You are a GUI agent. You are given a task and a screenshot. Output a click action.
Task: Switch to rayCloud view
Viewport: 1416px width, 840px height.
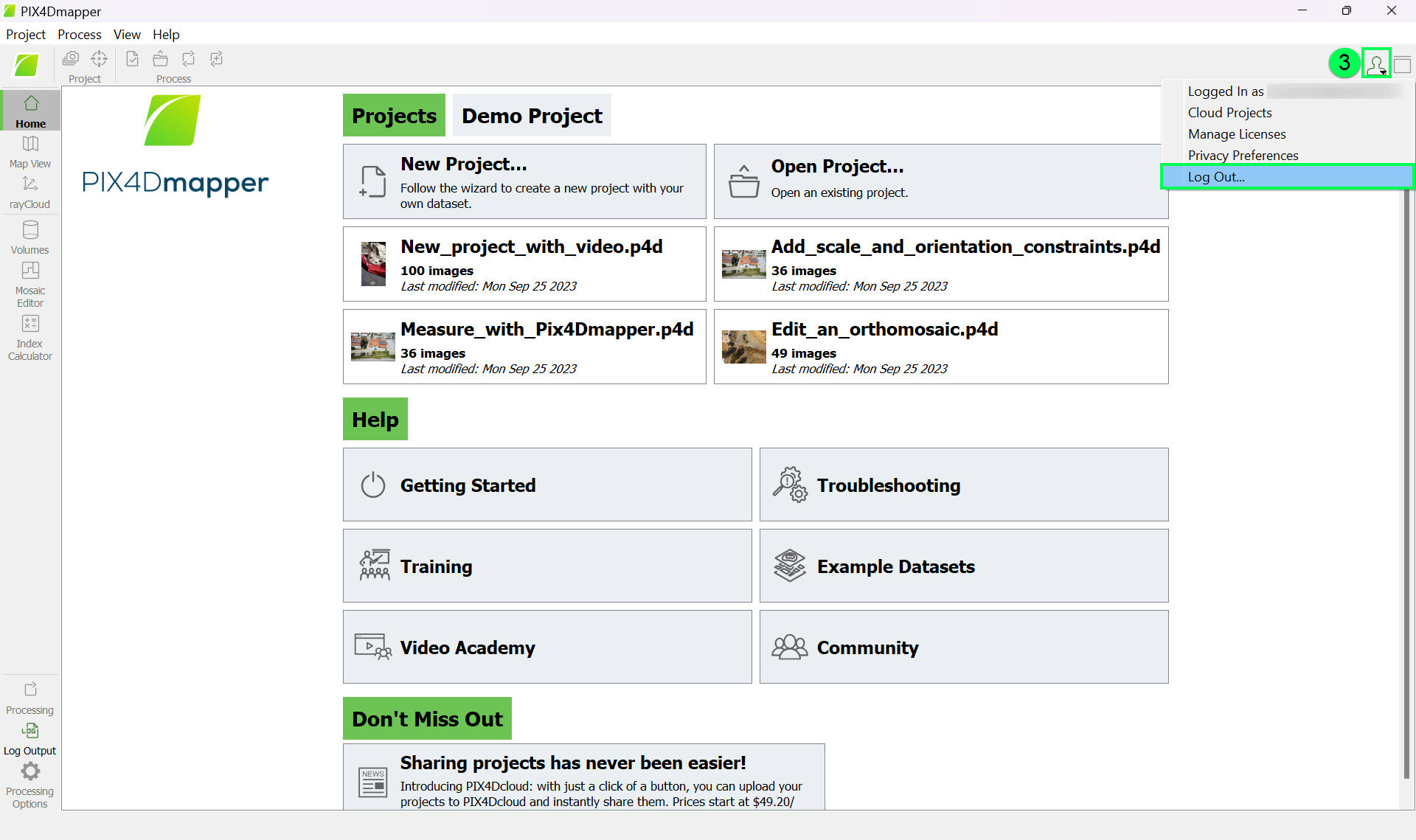click(30, 192)
